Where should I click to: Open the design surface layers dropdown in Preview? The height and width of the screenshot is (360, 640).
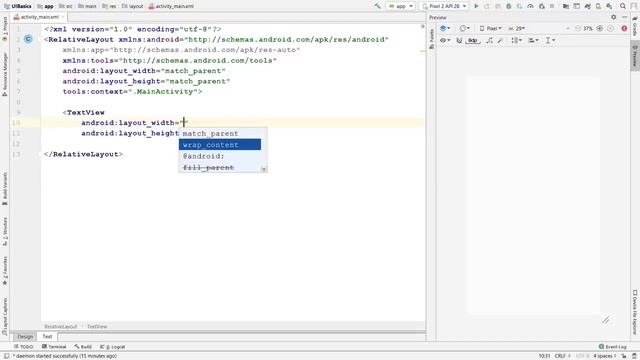click(x=445, y=29)
